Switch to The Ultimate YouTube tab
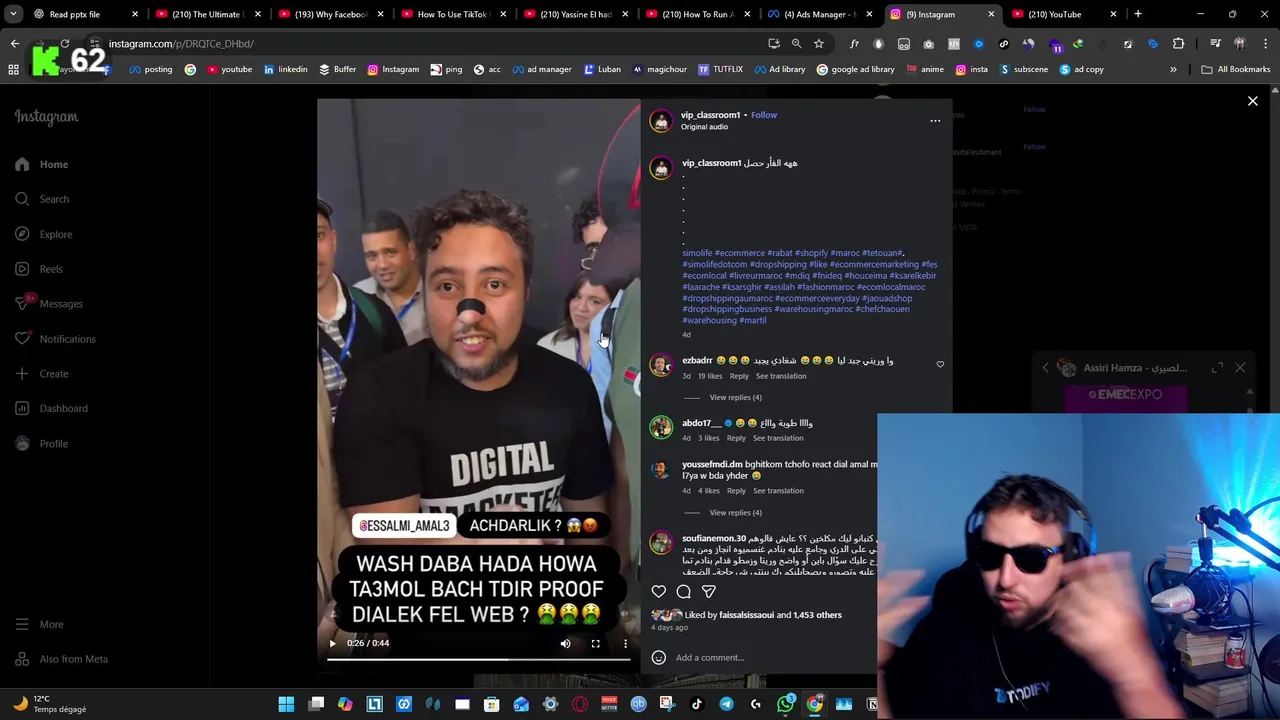 click(208, 14)
